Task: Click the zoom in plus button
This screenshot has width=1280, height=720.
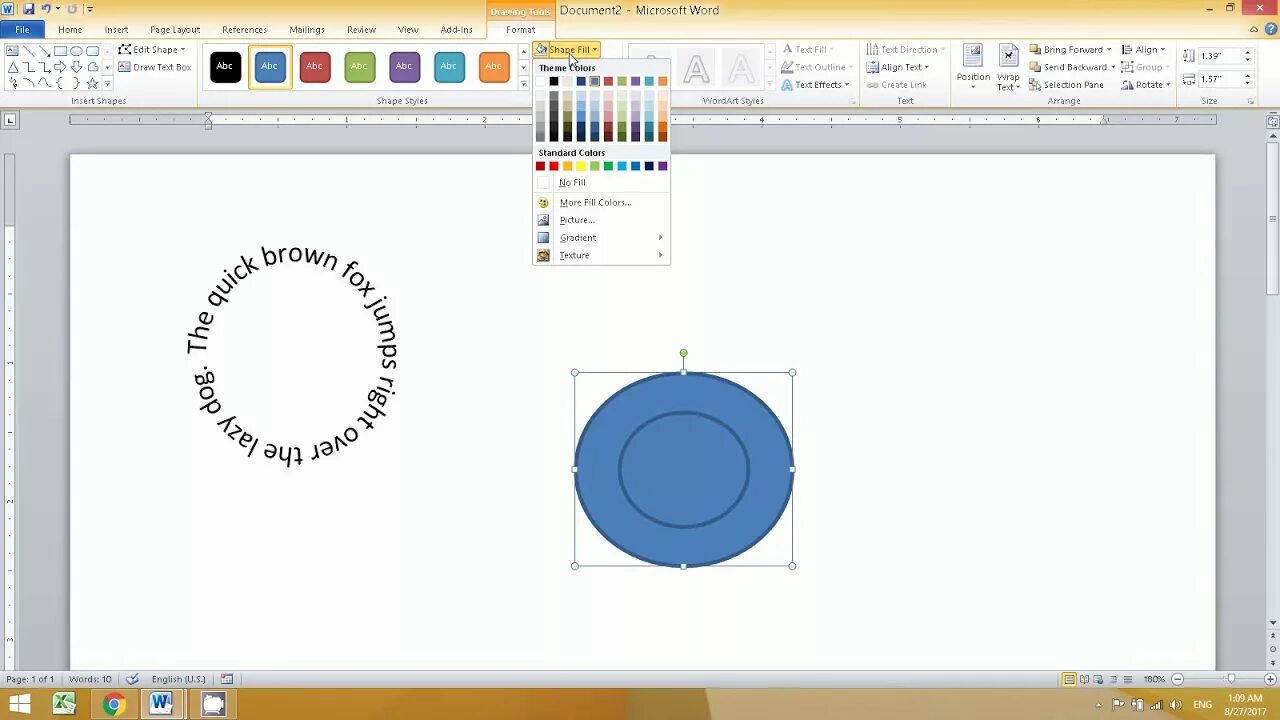Action: click(x=1268, y=680)
